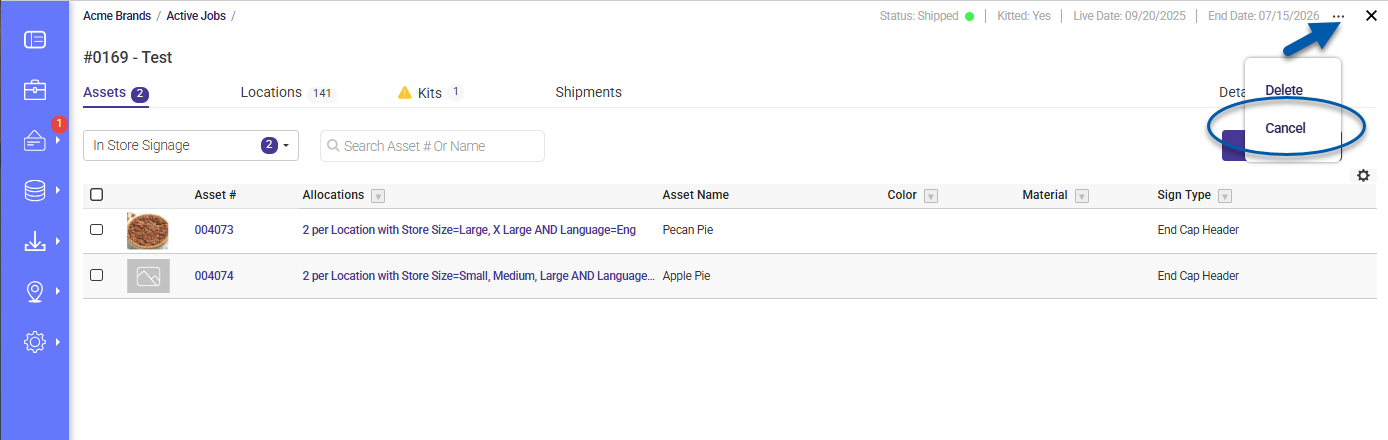Check the Apple Pie row checkbox
1388x440 pixels.
click(x=97, y=276)
